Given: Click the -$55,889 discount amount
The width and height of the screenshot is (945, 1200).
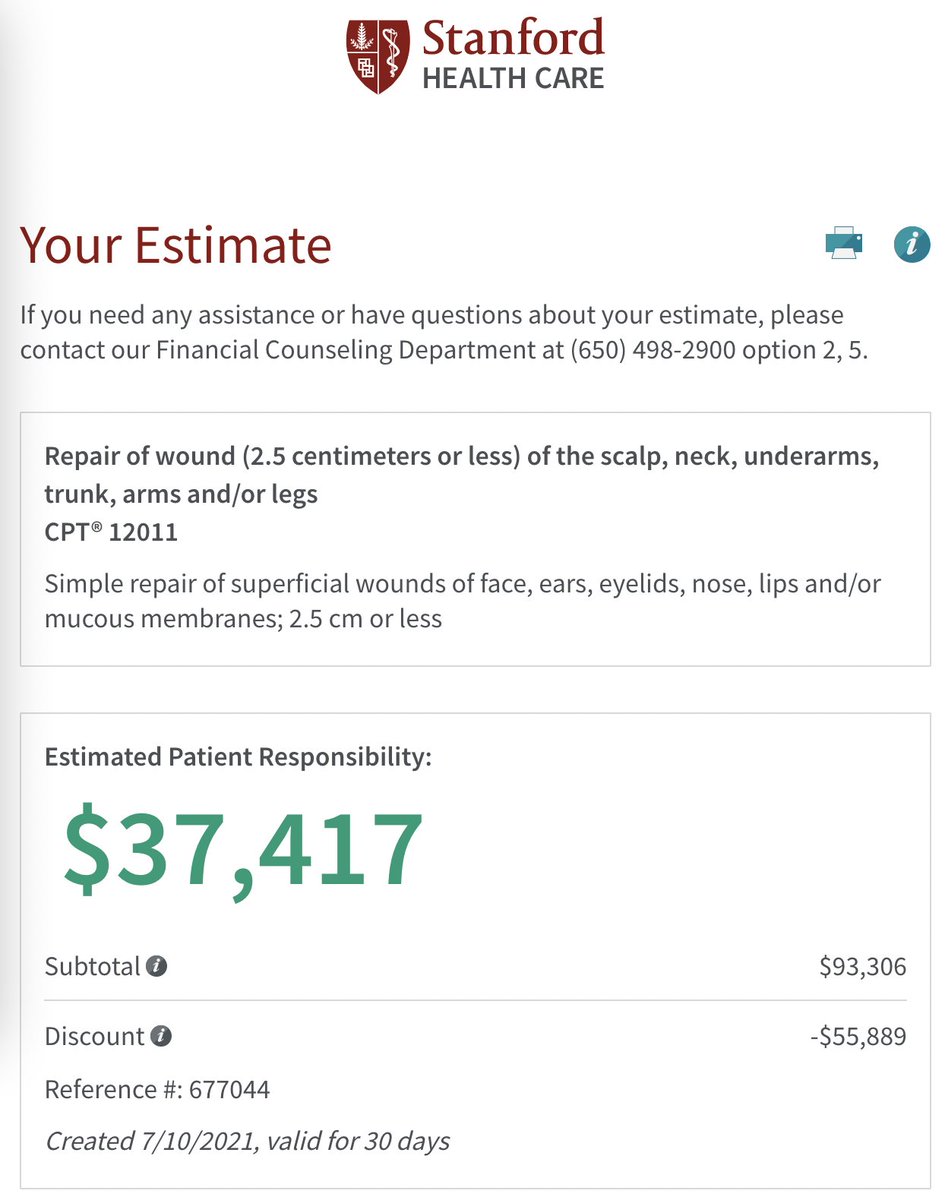Looking at the screenshot, I should pyautogui.click(x=858, y=1036).
